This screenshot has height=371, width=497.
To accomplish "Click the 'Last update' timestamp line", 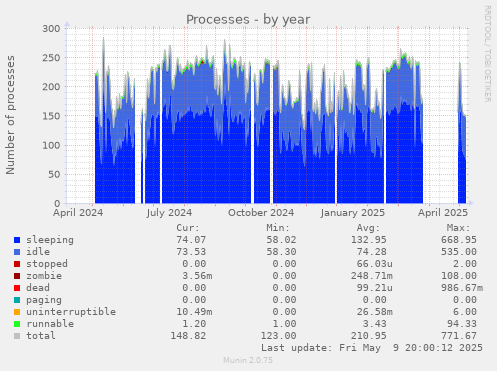I will [x=372, y=348].
